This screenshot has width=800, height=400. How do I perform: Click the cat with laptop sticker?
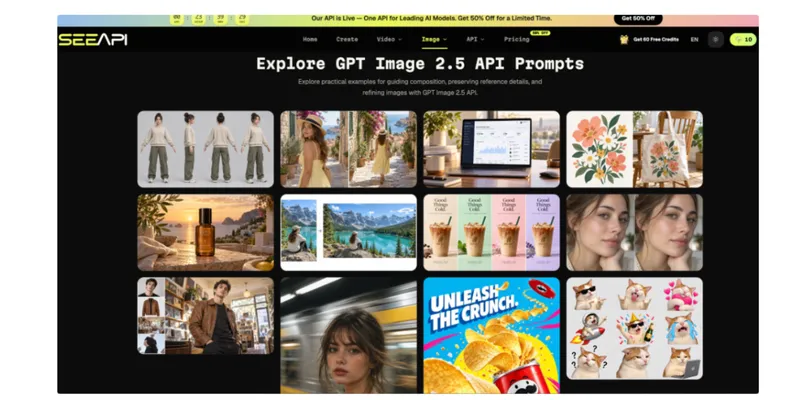682,362
